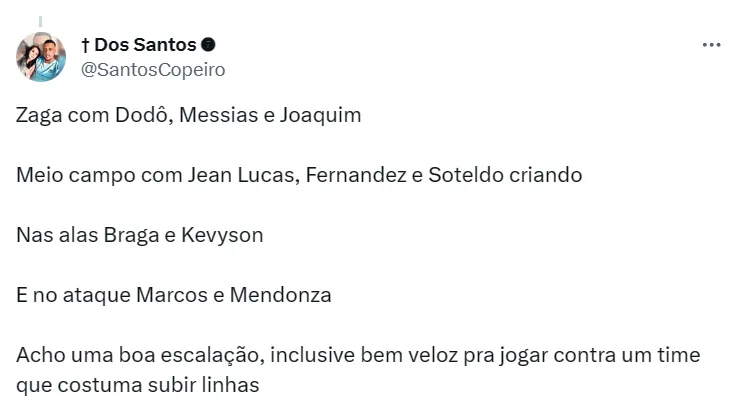Open the Dos Santos profile picture
Screen dimensions: 737x411
coord(41,57)
